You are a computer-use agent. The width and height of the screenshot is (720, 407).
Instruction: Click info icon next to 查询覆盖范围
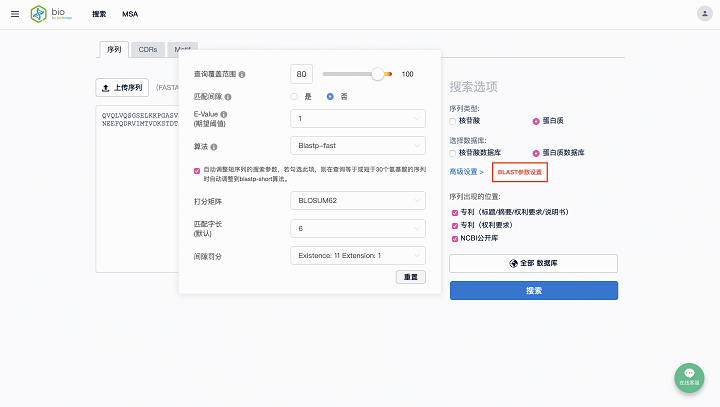(x=242, y=74)
